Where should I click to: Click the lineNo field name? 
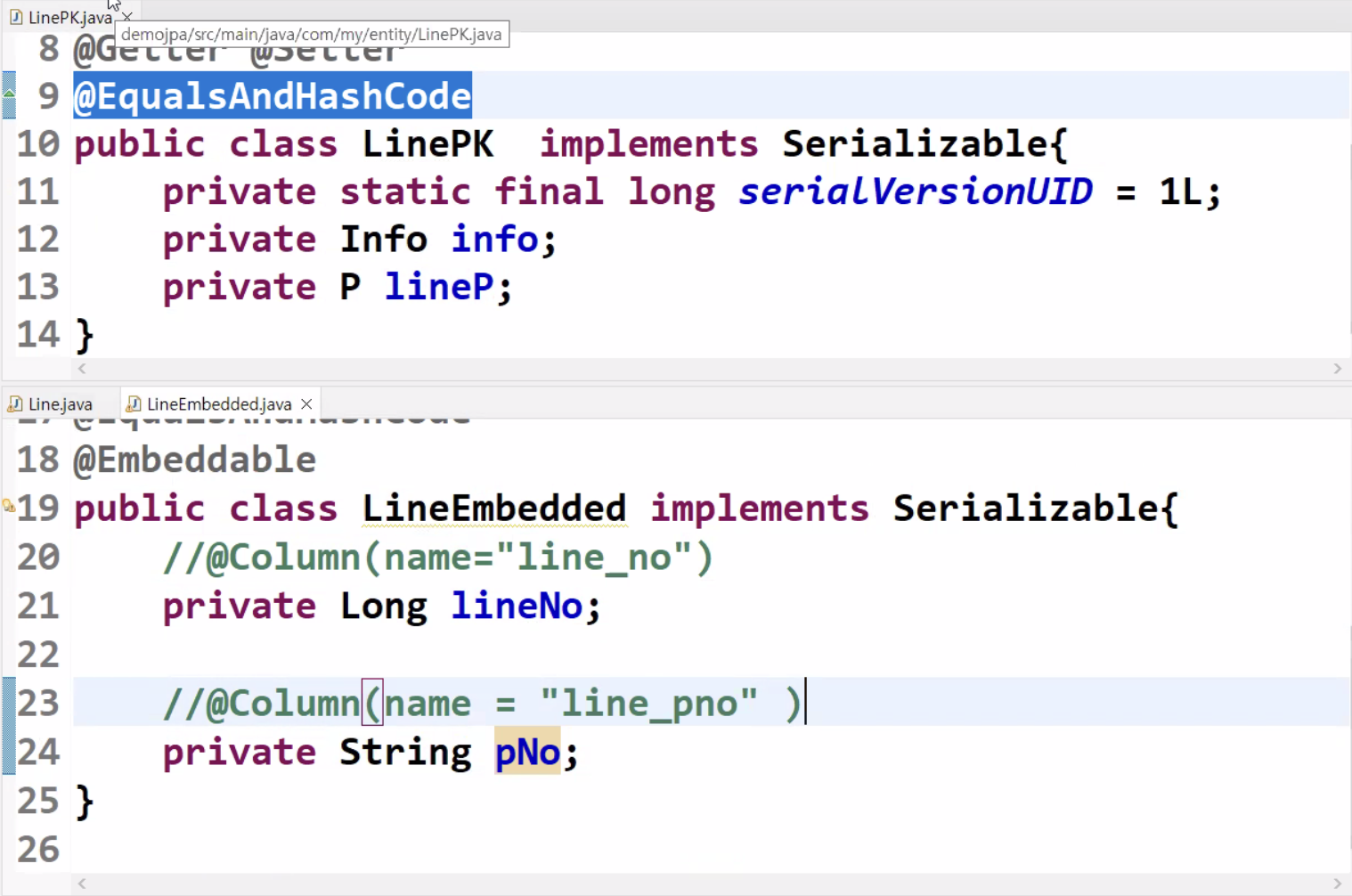click(x=517, y=607)
